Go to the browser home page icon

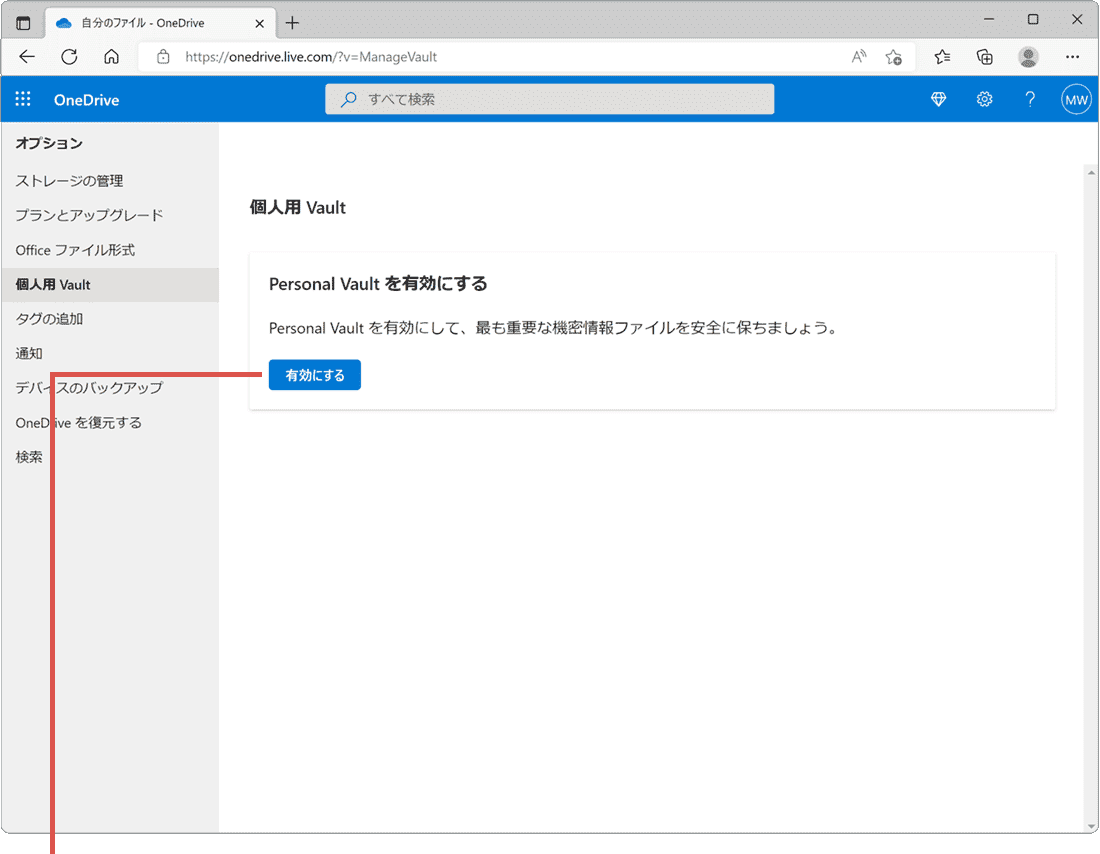pyautogui.click(x=112, y=57)
